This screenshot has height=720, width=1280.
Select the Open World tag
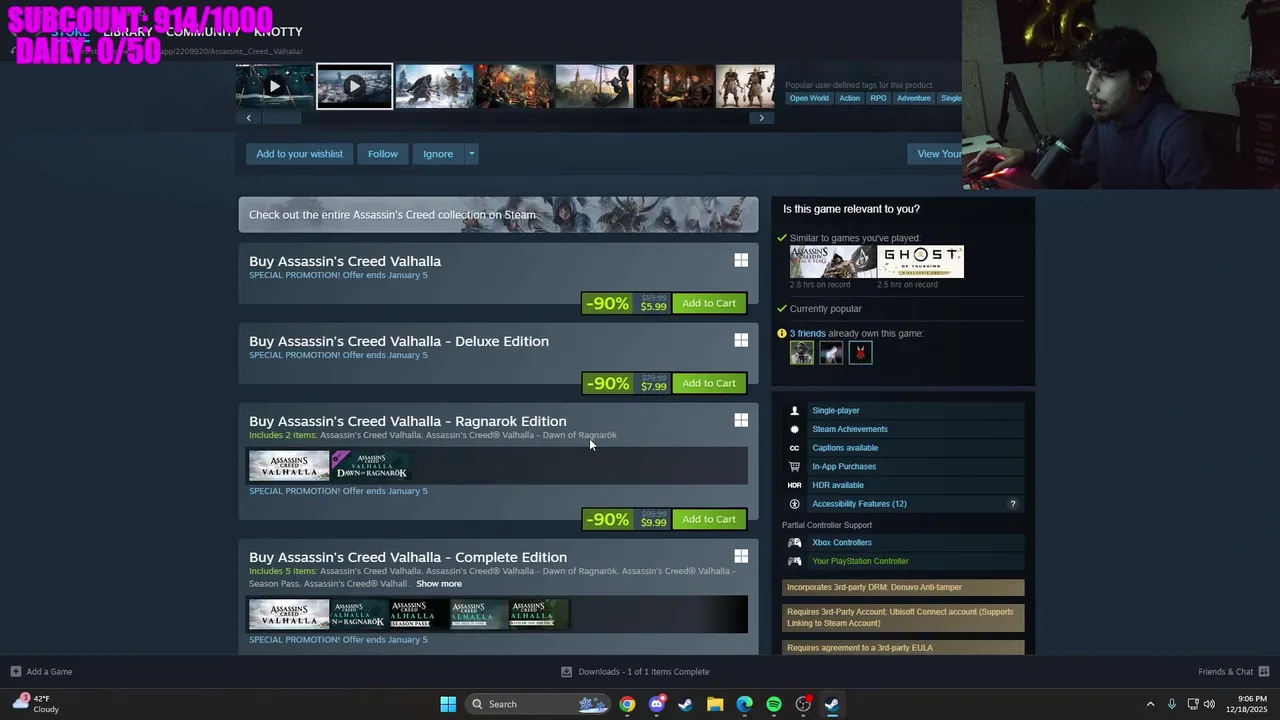coord(809,98)
